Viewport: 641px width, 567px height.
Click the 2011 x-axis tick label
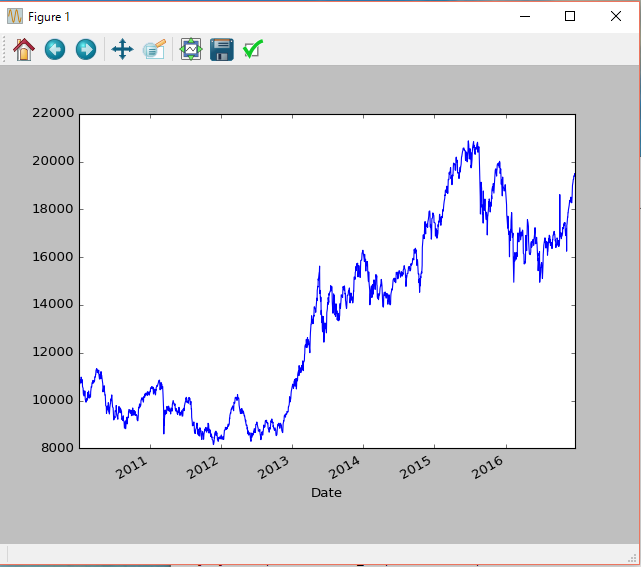[x=131, y=468]
